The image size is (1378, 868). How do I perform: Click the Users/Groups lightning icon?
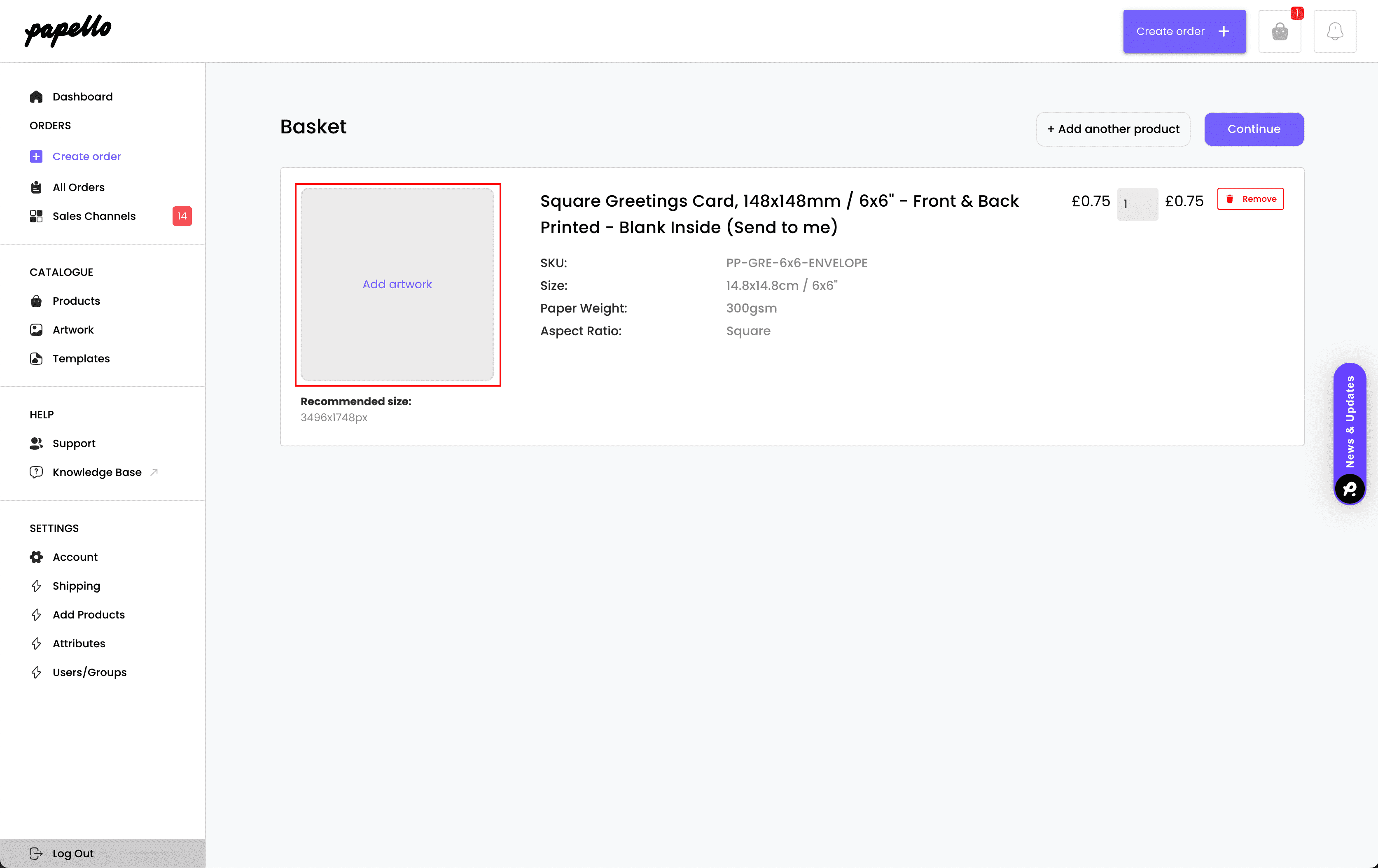[36, 672]
